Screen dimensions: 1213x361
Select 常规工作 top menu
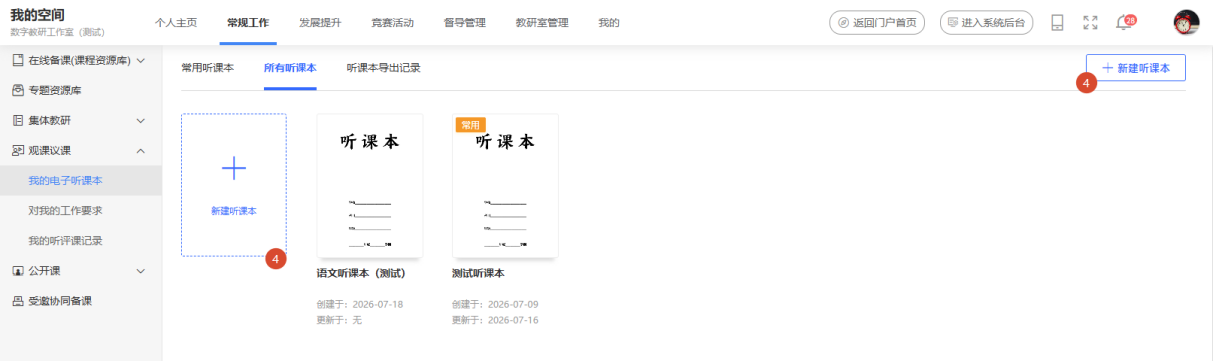(248, 22)
